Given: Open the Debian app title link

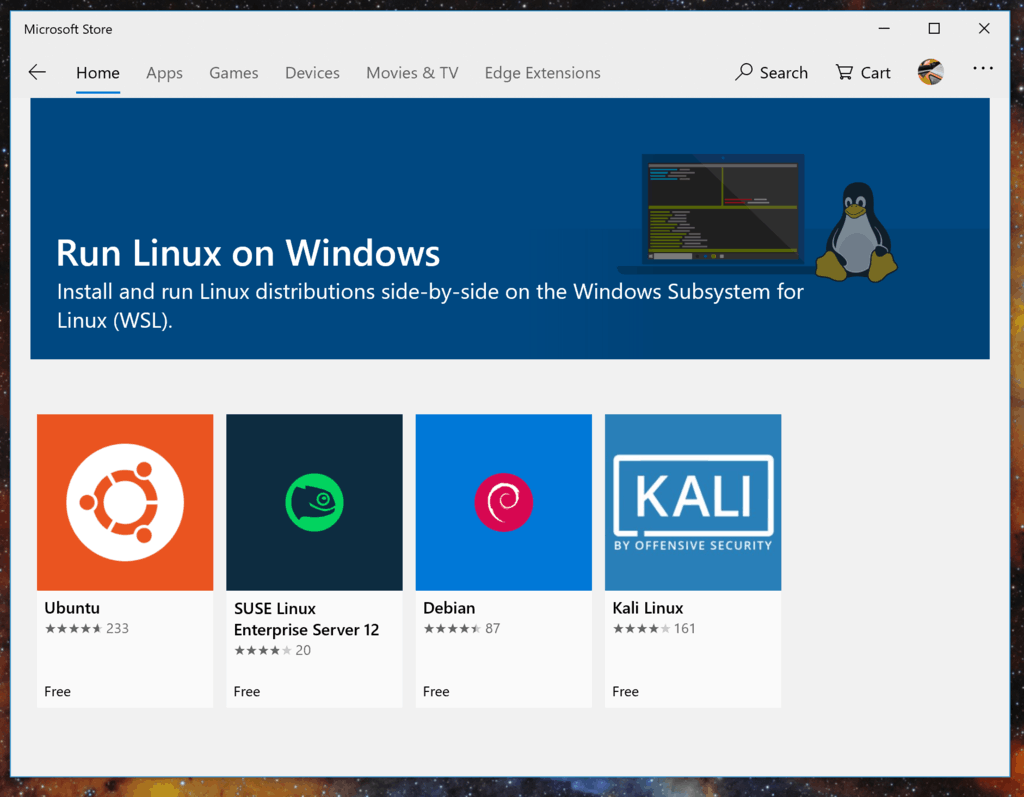Looking at the screenshot, I should click(x=449, y=608).
